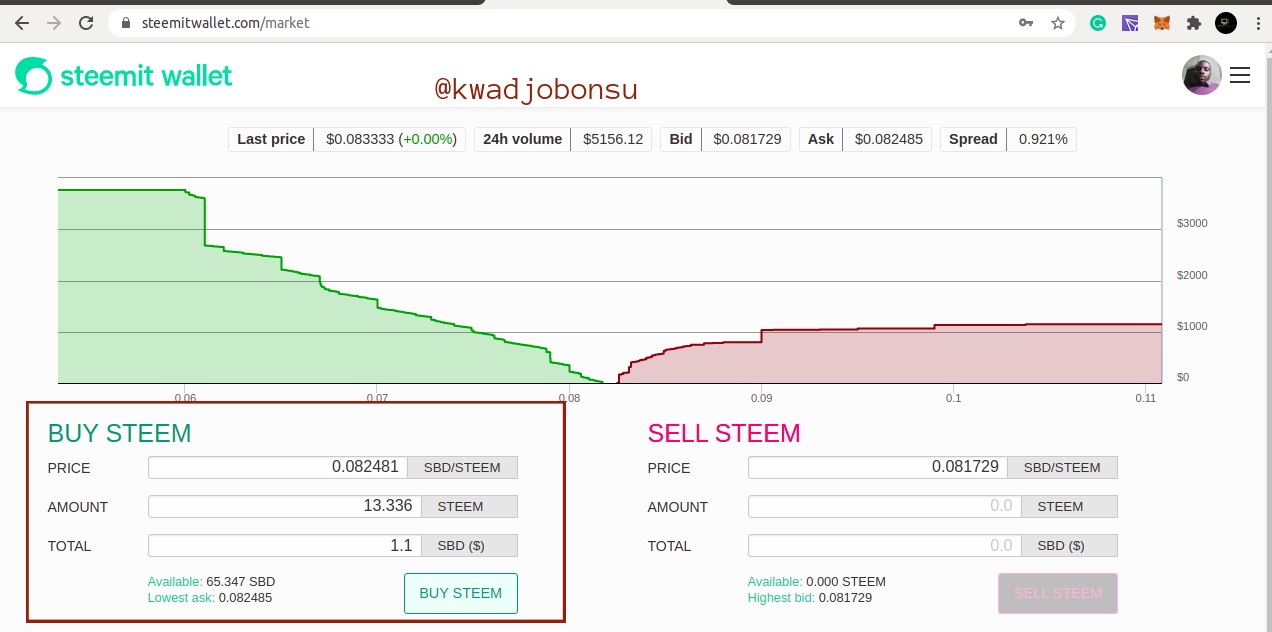Open the Chrome profile avatar
The width and height of the screenshot is (1272, 632).
click(1226, 22)
